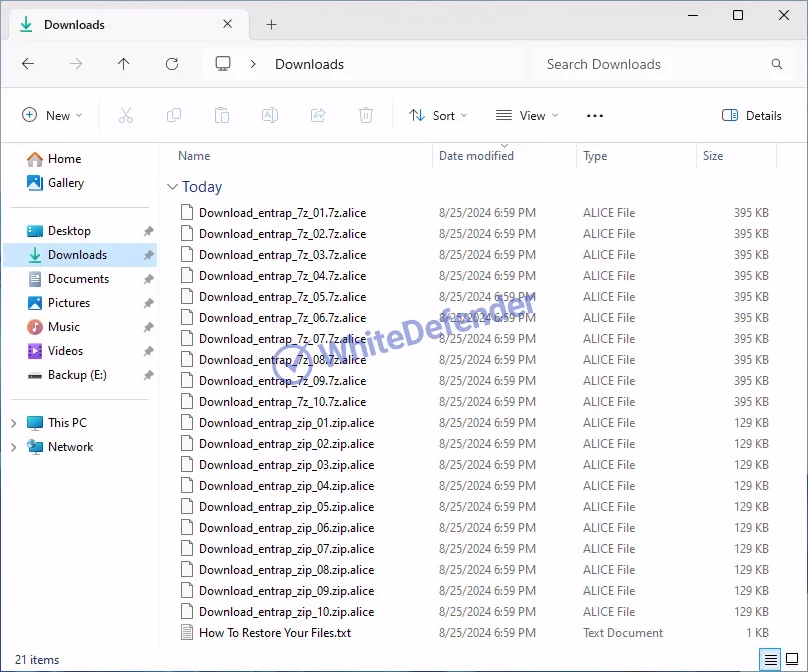This screenshot has width=808, height=672.
Task: Collapse the Today file group
Action: pyautogui.click(x=173, y=187)
